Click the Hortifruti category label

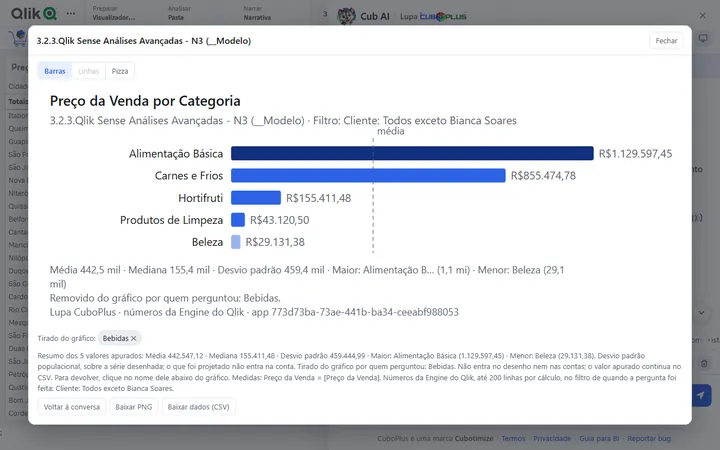pyautogui.click(x=201, y=198)
